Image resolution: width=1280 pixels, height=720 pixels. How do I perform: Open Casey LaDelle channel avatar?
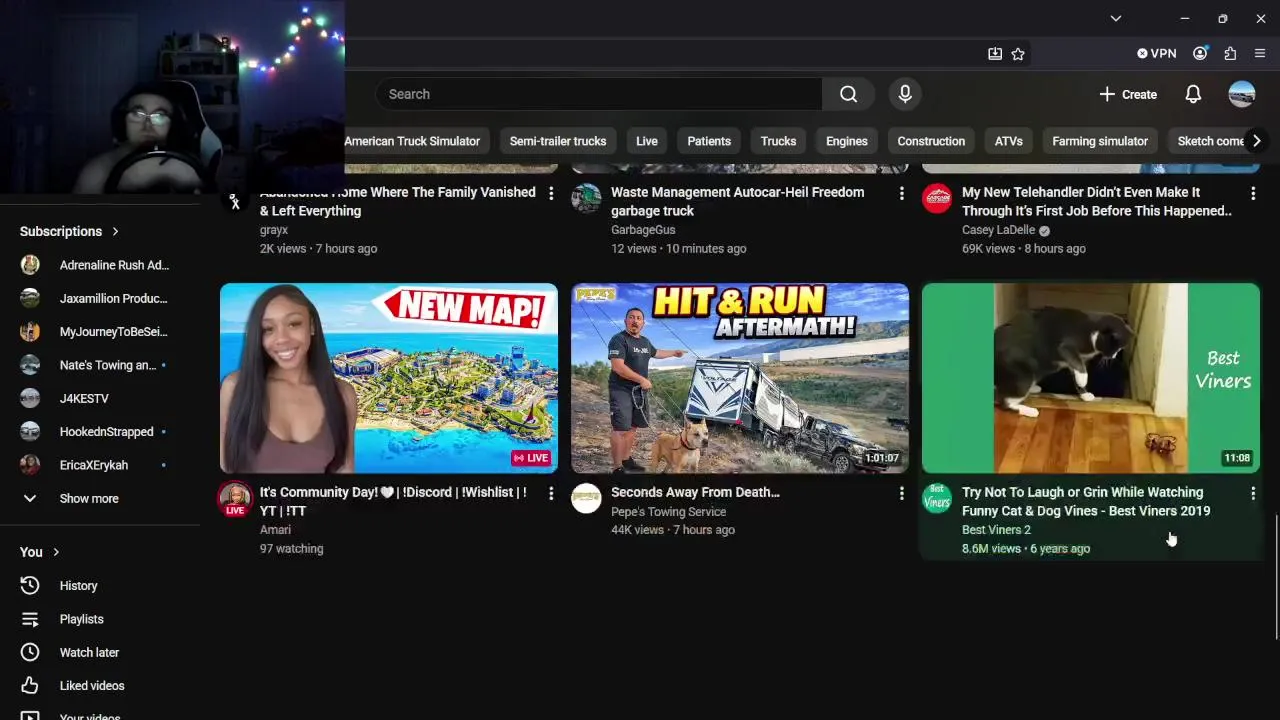click(x=937, y=198)
